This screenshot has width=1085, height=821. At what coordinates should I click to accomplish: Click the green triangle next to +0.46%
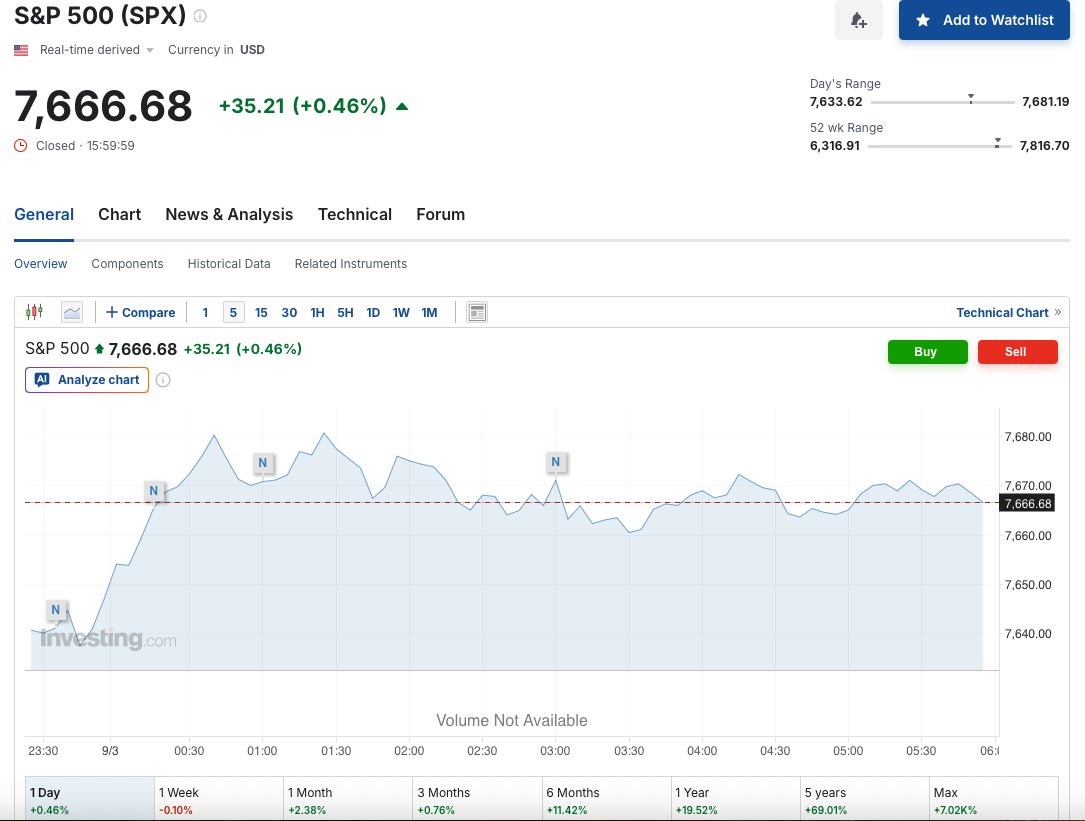[x=402, y=107]
